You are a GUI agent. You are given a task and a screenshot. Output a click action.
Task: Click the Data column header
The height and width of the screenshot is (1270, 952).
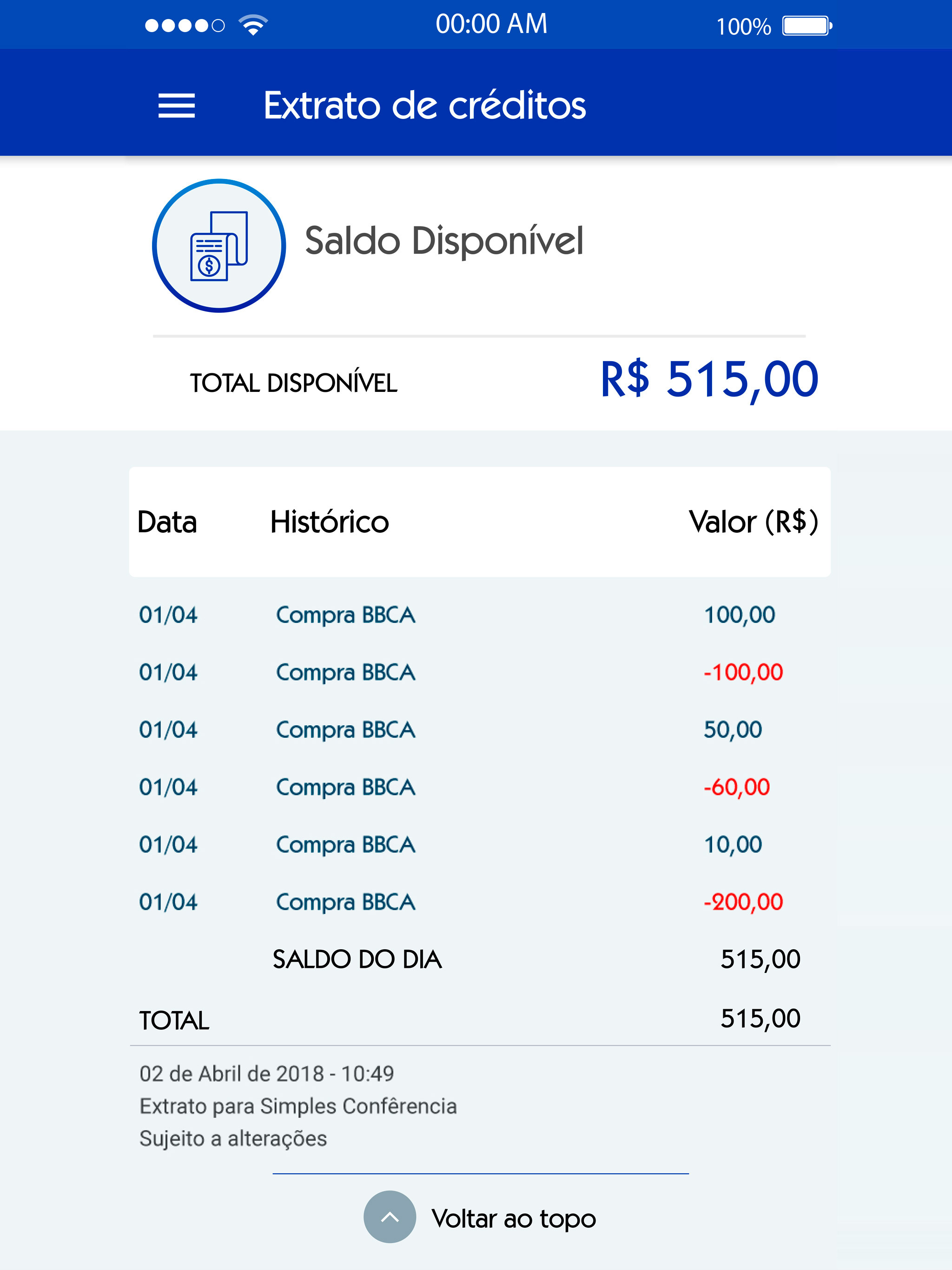coord(167,522)
